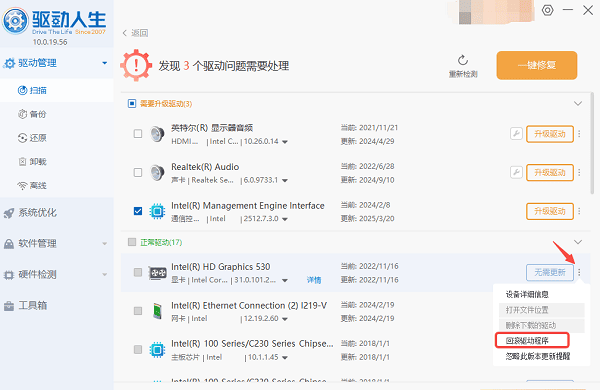The width and height of the screenshot is (600, 390).
Task: Click chip icon of 100 Series/C230 Chipset
Action: [157, 349]
